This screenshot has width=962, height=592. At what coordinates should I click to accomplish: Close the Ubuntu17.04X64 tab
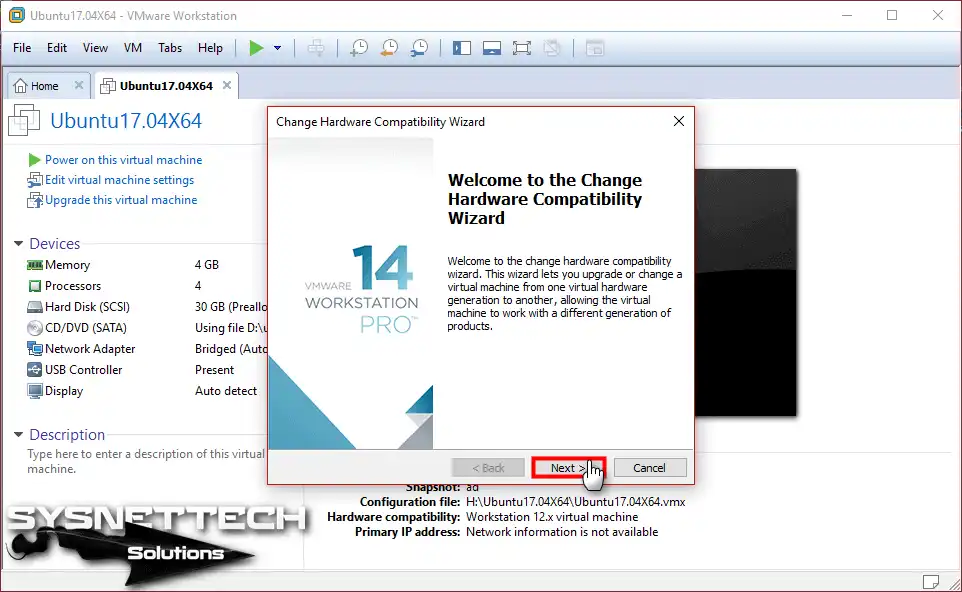(x=227, y=85)
